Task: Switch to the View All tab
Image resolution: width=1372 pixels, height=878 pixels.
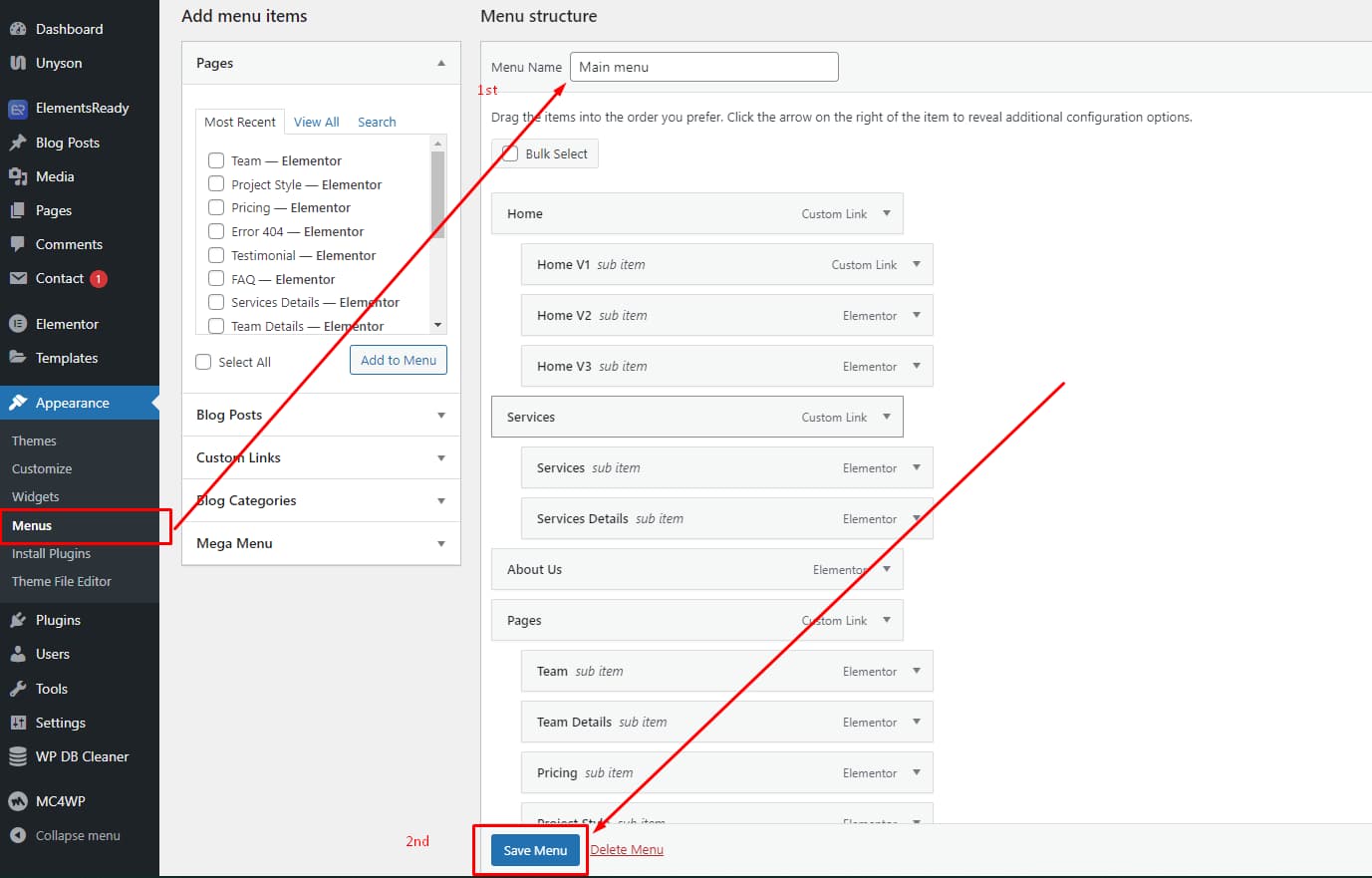Action: pos(316,122)
